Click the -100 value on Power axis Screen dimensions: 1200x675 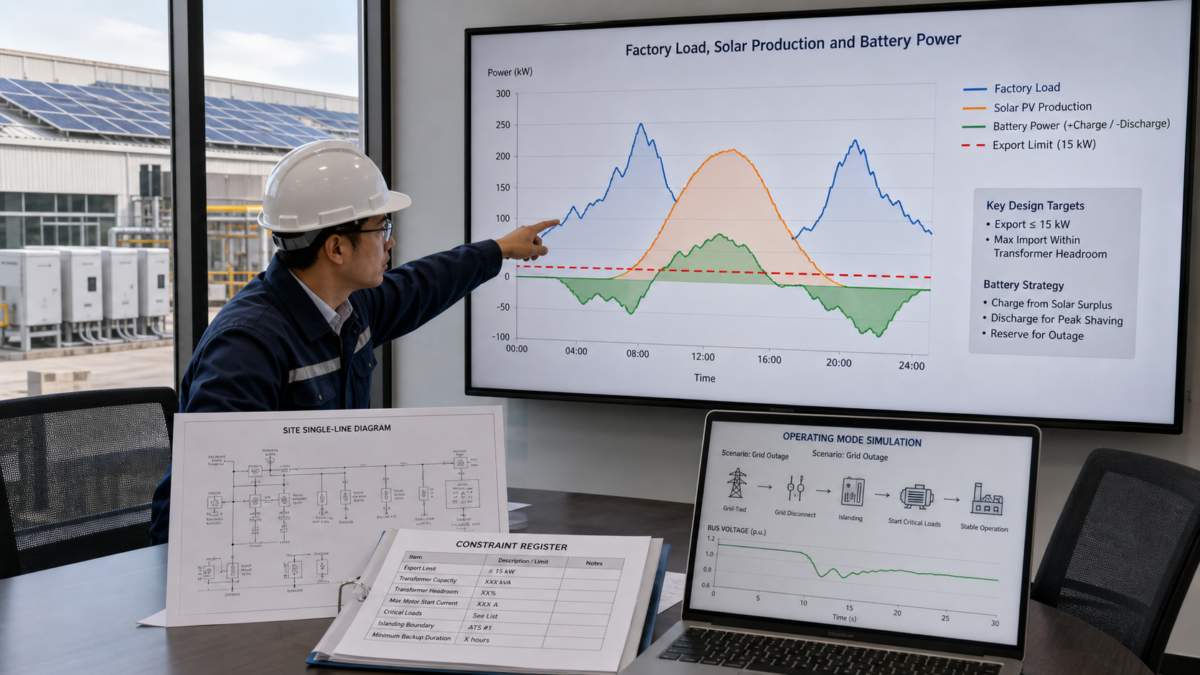point(500,336)
